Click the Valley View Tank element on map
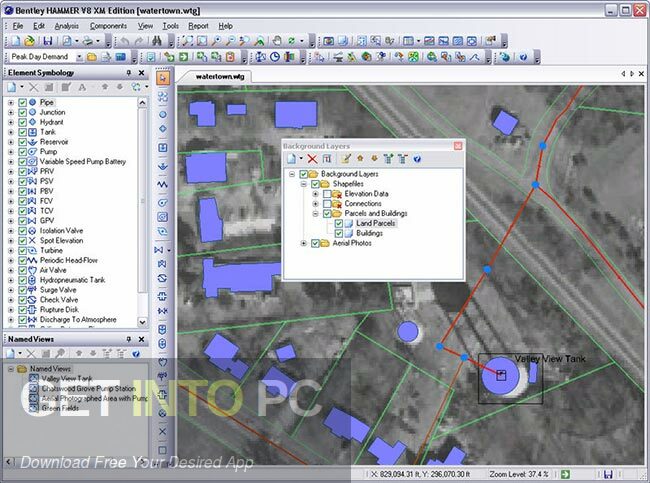 [x=501, y=376]
